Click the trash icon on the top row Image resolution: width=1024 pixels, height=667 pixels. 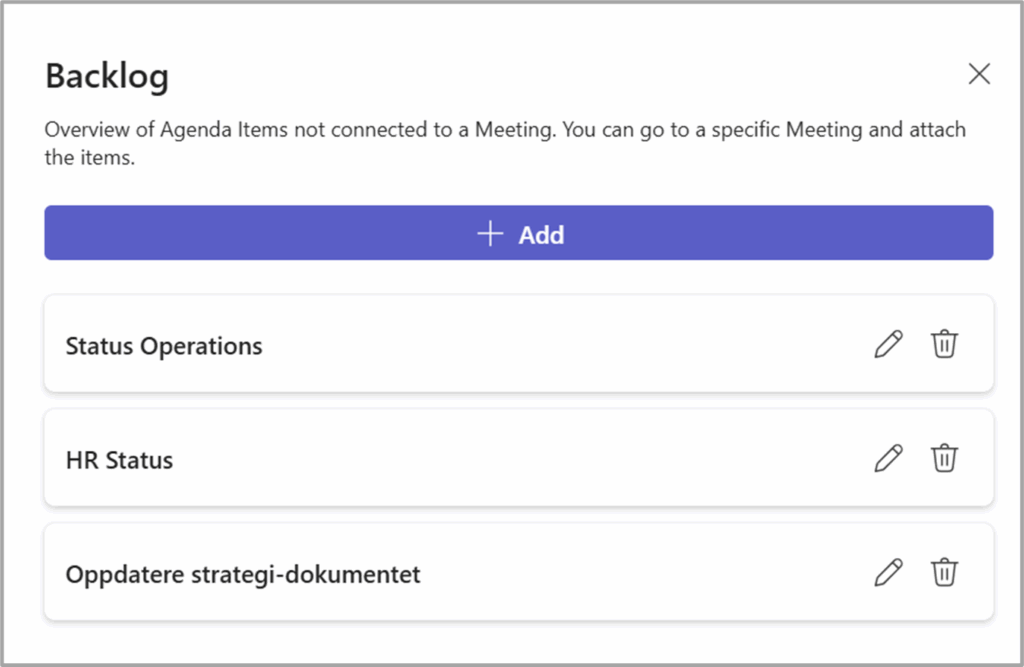(945, 344)
